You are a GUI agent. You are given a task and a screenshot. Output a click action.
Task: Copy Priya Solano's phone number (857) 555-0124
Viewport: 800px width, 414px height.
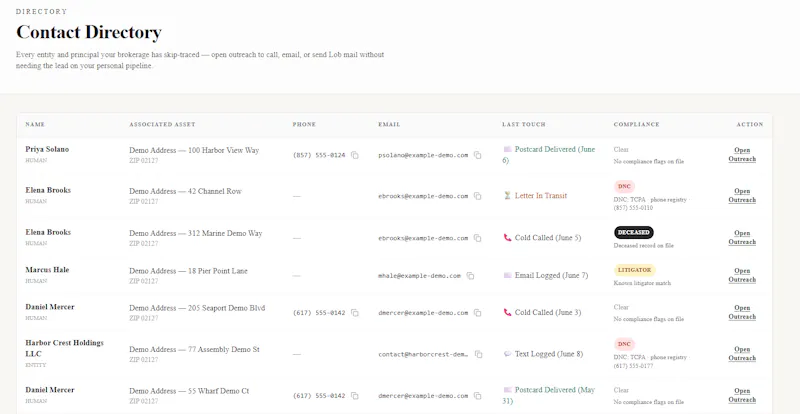(x=355, y=155)
